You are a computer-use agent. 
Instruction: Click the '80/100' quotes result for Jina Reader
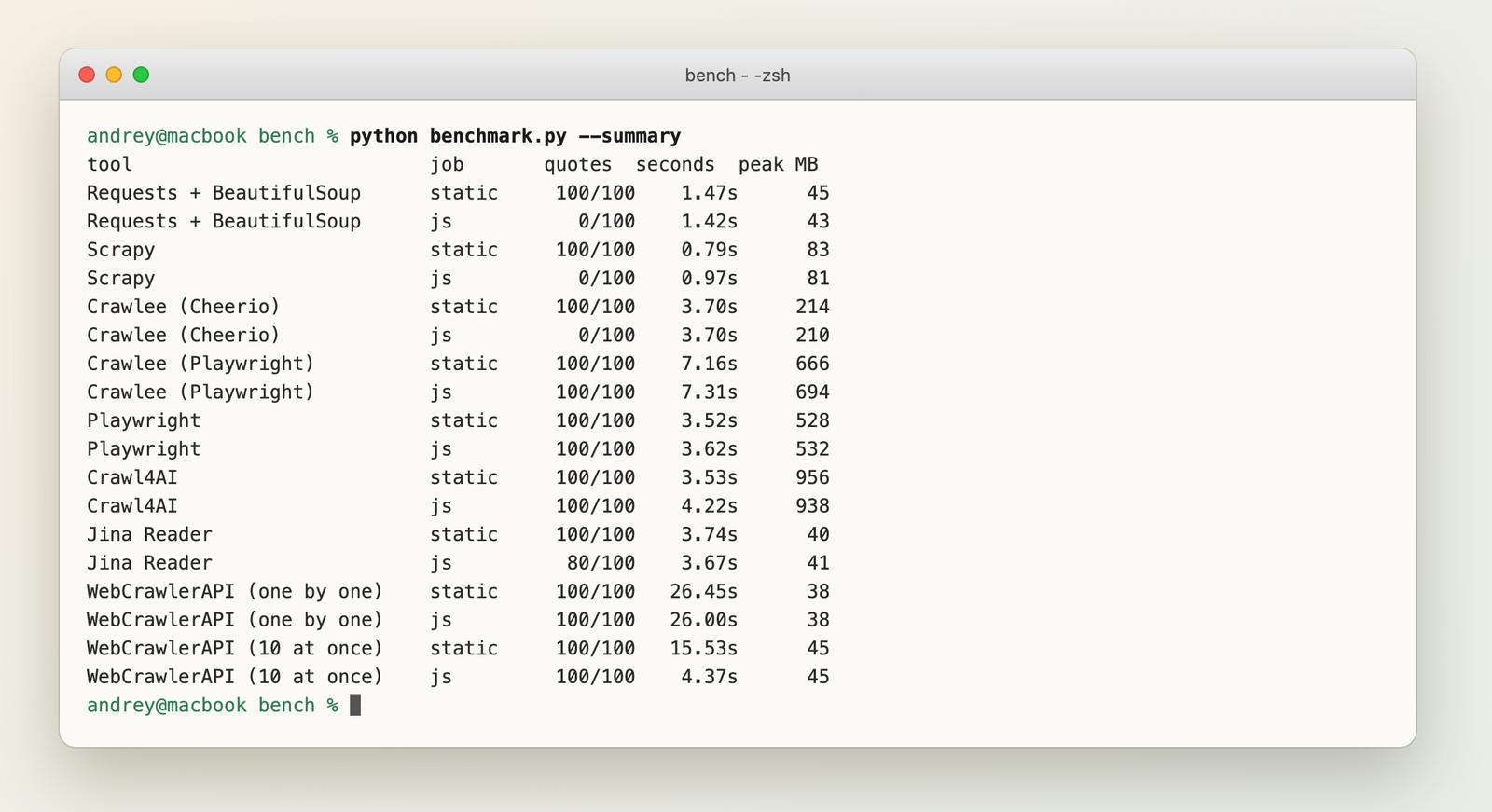point(601,563)
